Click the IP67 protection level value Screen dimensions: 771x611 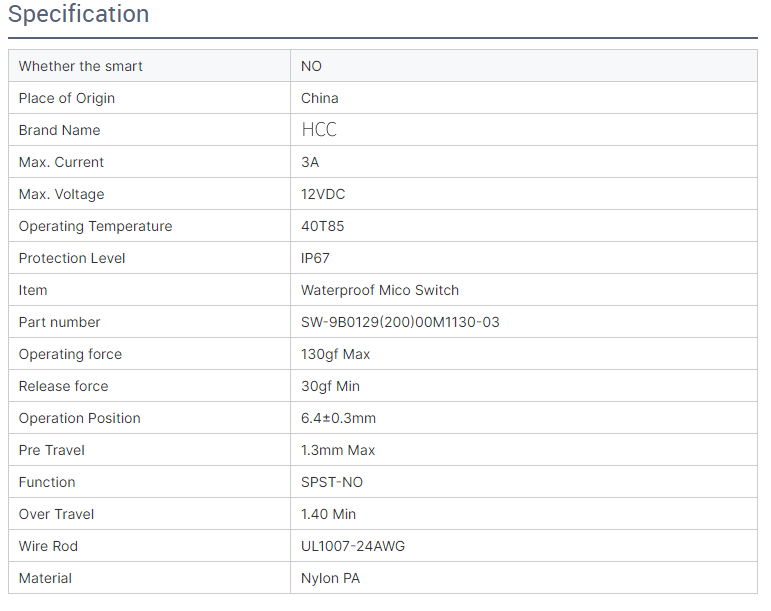315,258
